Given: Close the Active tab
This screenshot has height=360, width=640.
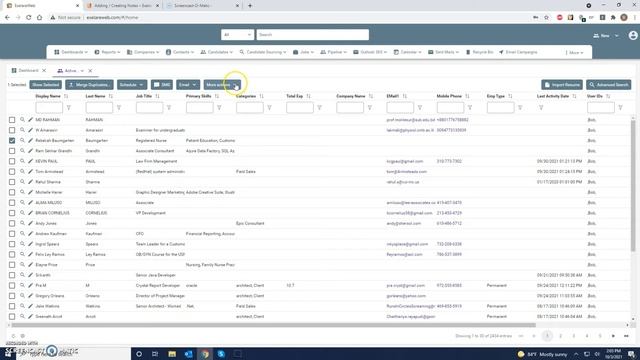Looking at the screenshot, I should [90, 71].
